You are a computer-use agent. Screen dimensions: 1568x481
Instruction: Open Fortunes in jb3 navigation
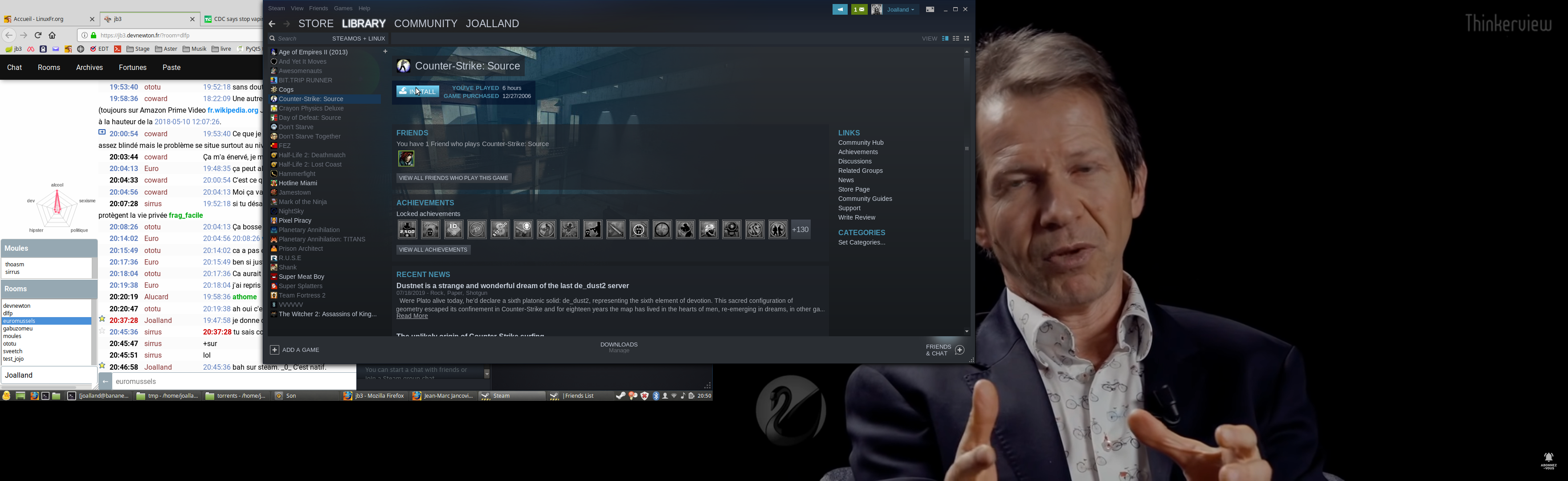coord(133,68)
